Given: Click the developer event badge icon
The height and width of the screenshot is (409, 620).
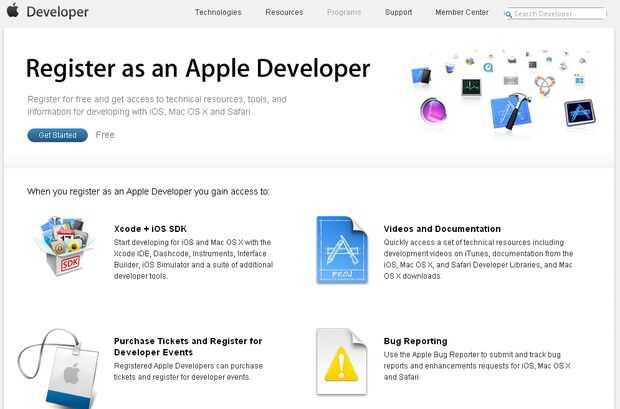Looking at the screenshot, I should click(59, 369).
